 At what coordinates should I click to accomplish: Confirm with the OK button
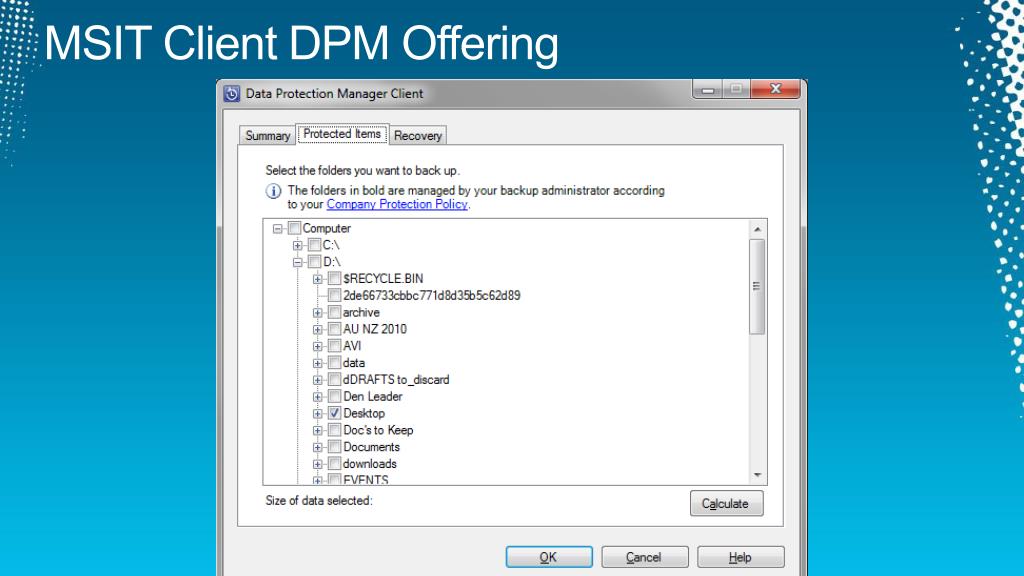coord(549,557)
